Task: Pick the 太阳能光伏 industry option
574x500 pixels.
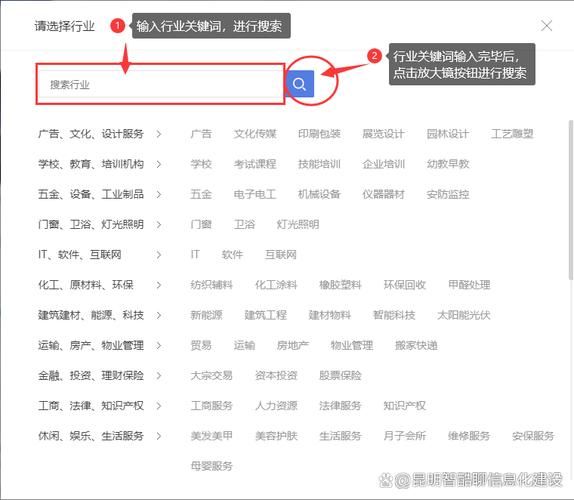Action: [463, 315]
